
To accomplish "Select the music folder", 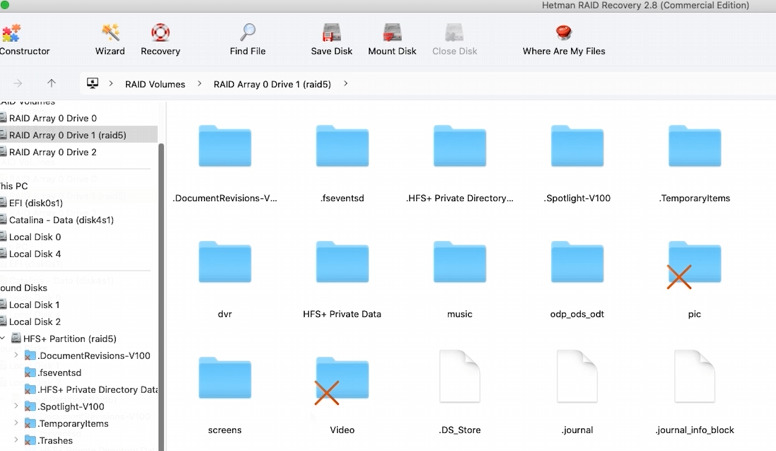I will coord(460,262).
